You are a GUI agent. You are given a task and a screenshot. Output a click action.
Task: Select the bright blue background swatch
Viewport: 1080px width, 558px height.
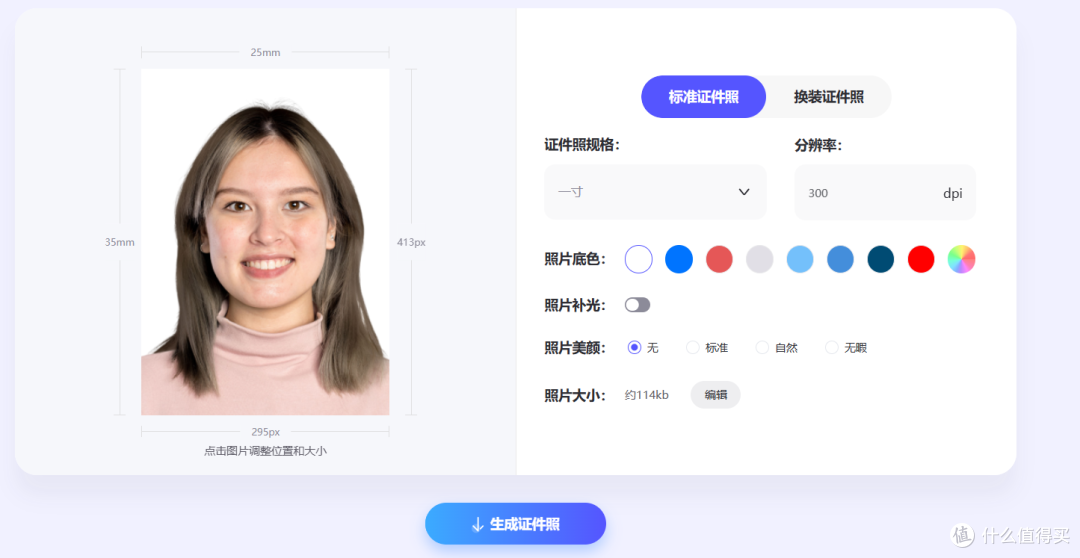click(678, 259)
